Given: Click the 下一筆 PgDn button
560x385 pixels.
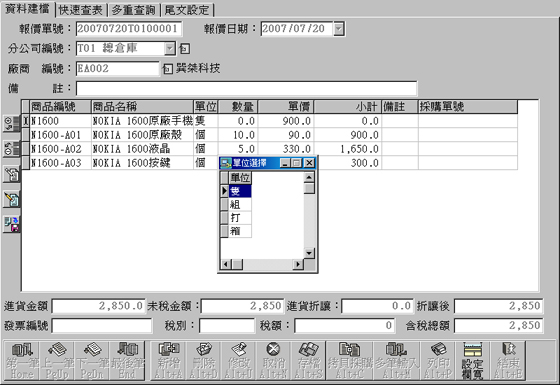Looking at the screenshot, I should point(92,360).
